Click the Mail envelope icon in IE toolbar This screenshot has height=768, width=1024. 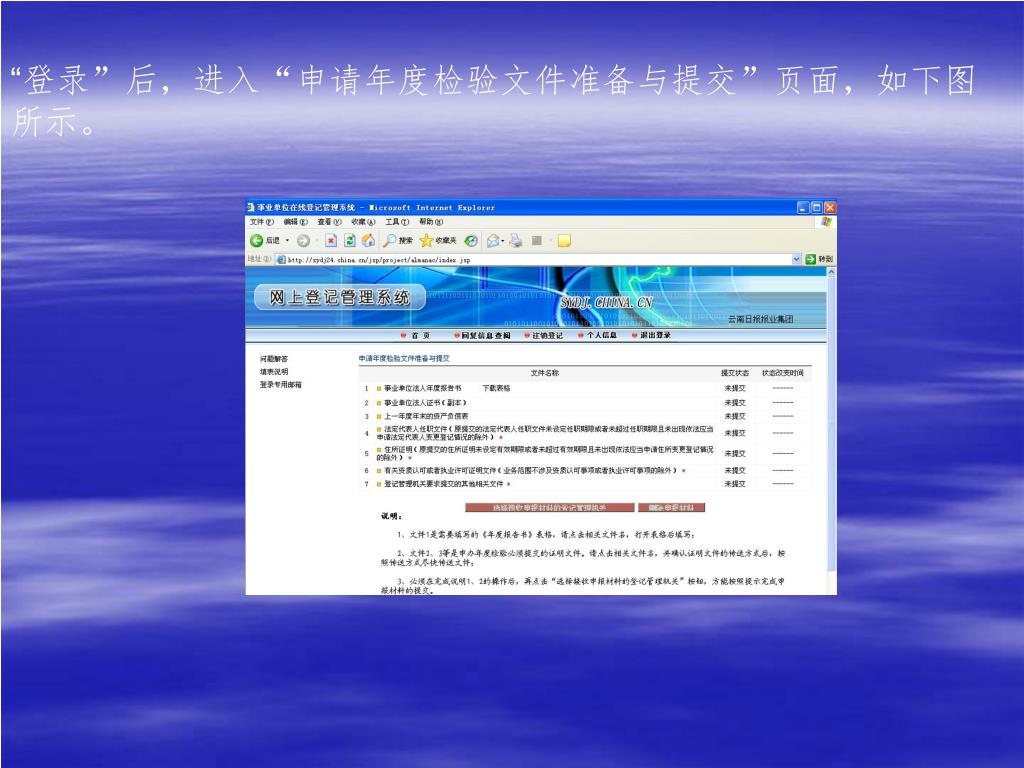(493, 241)
